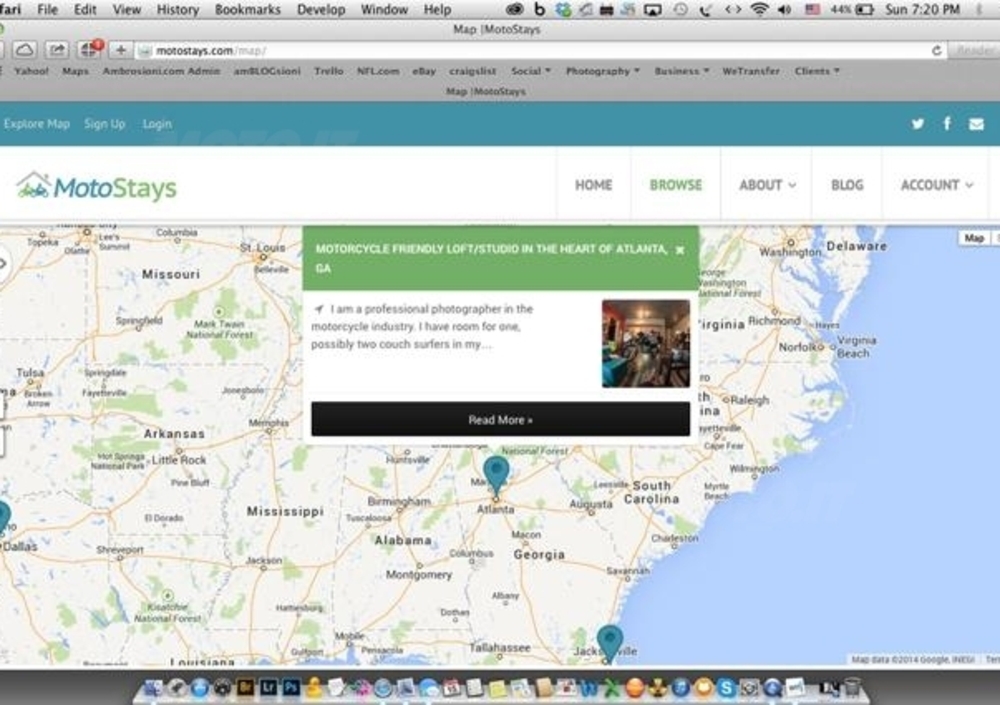Reload the page with refresh icon
Viewport: 1000px width, 705px height.
tap(937, 50)
